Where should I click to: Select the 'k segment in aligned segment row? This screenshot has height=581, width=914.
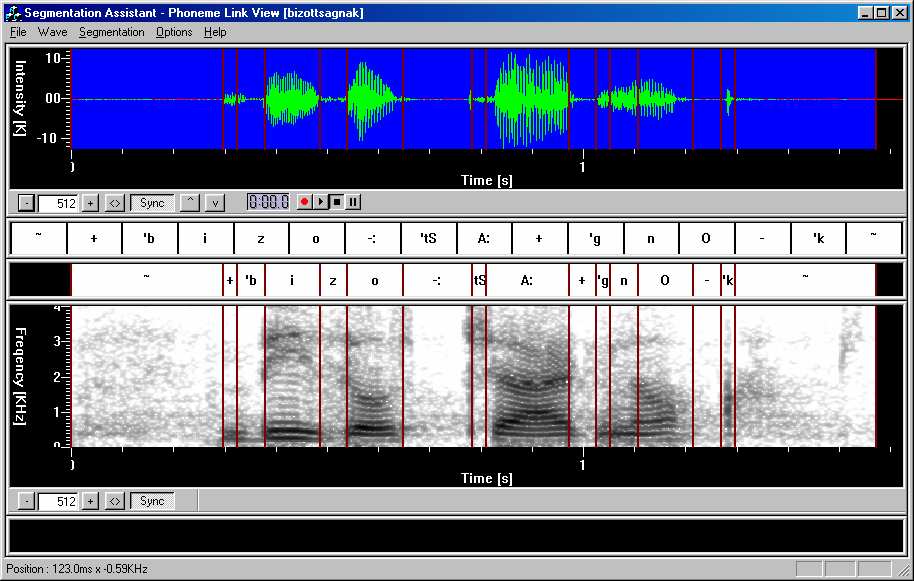pyautogui.click(x=728, y=280)
